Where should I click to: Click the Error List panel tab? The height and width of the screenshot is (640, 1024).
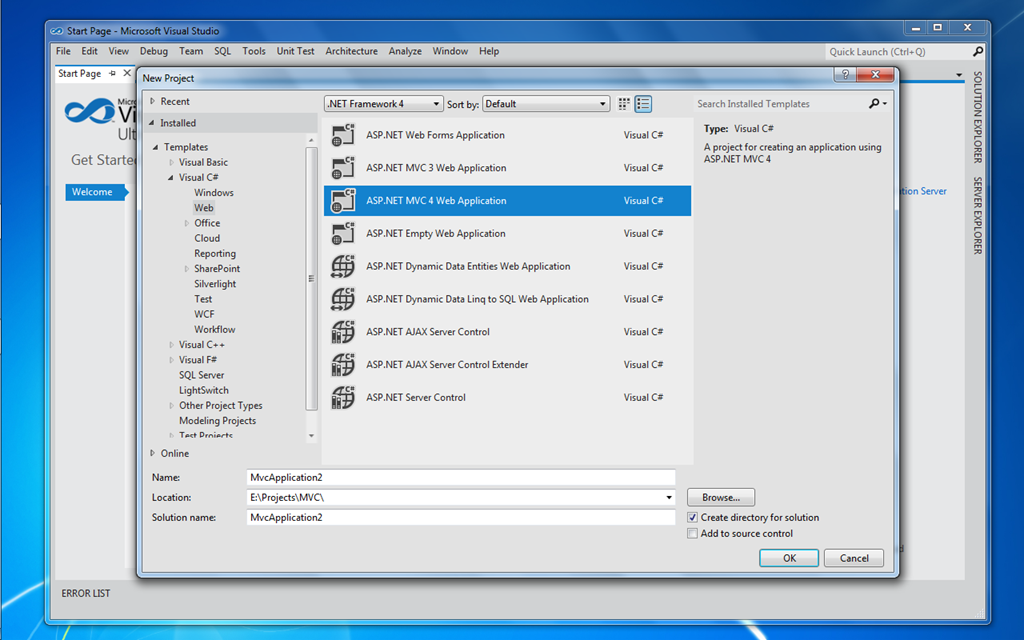(x=86, y=593)
